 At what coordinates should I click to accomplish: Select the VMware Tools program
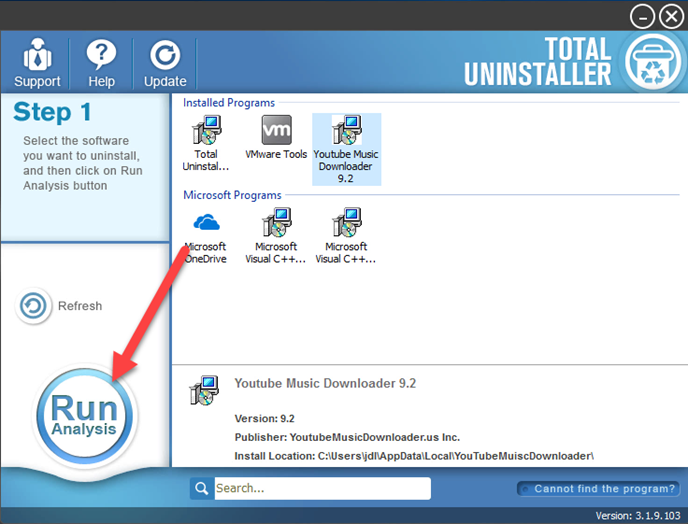tap(276, 137)
